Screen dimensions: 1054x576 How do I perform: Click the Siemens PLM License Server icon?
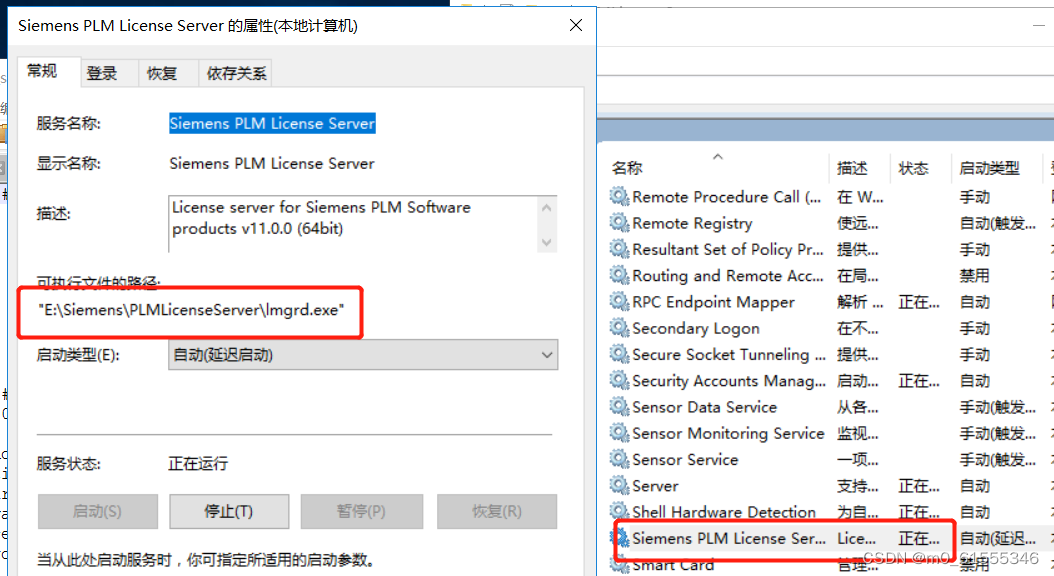click(618, 538)
